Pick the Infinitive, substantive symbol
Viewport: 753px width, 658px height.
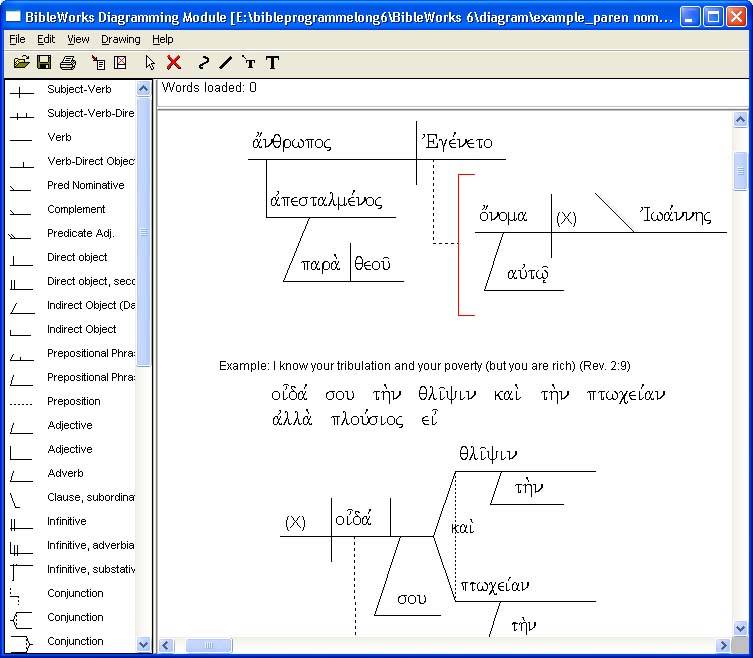22,572
